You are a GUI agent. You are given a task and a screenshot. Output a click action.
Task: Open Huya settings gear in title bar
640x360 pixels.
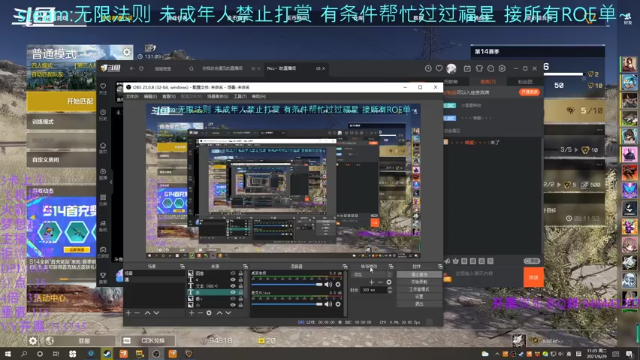(x=502, y=69)
